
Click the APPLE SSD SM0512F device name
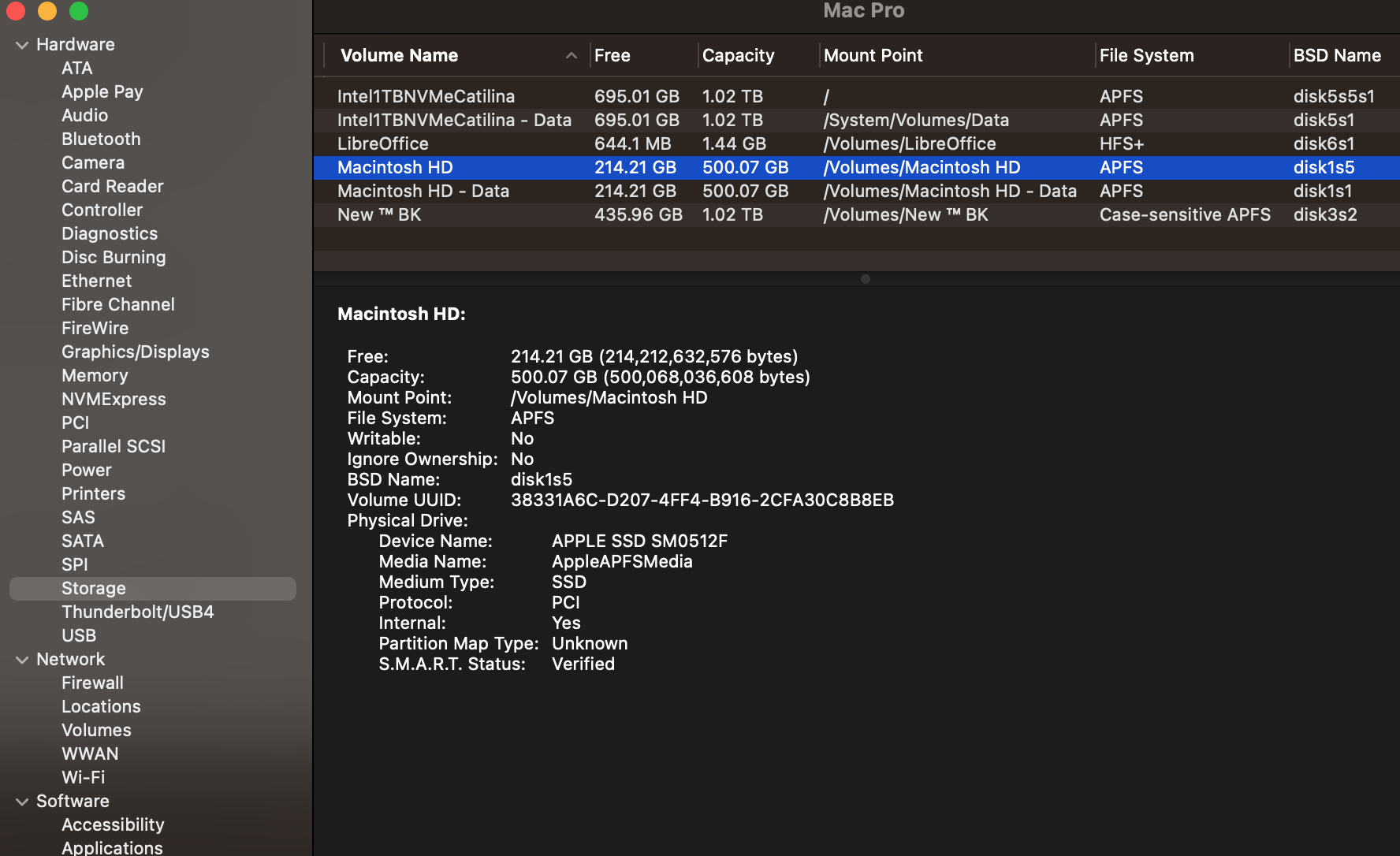[x=639, y=542]
